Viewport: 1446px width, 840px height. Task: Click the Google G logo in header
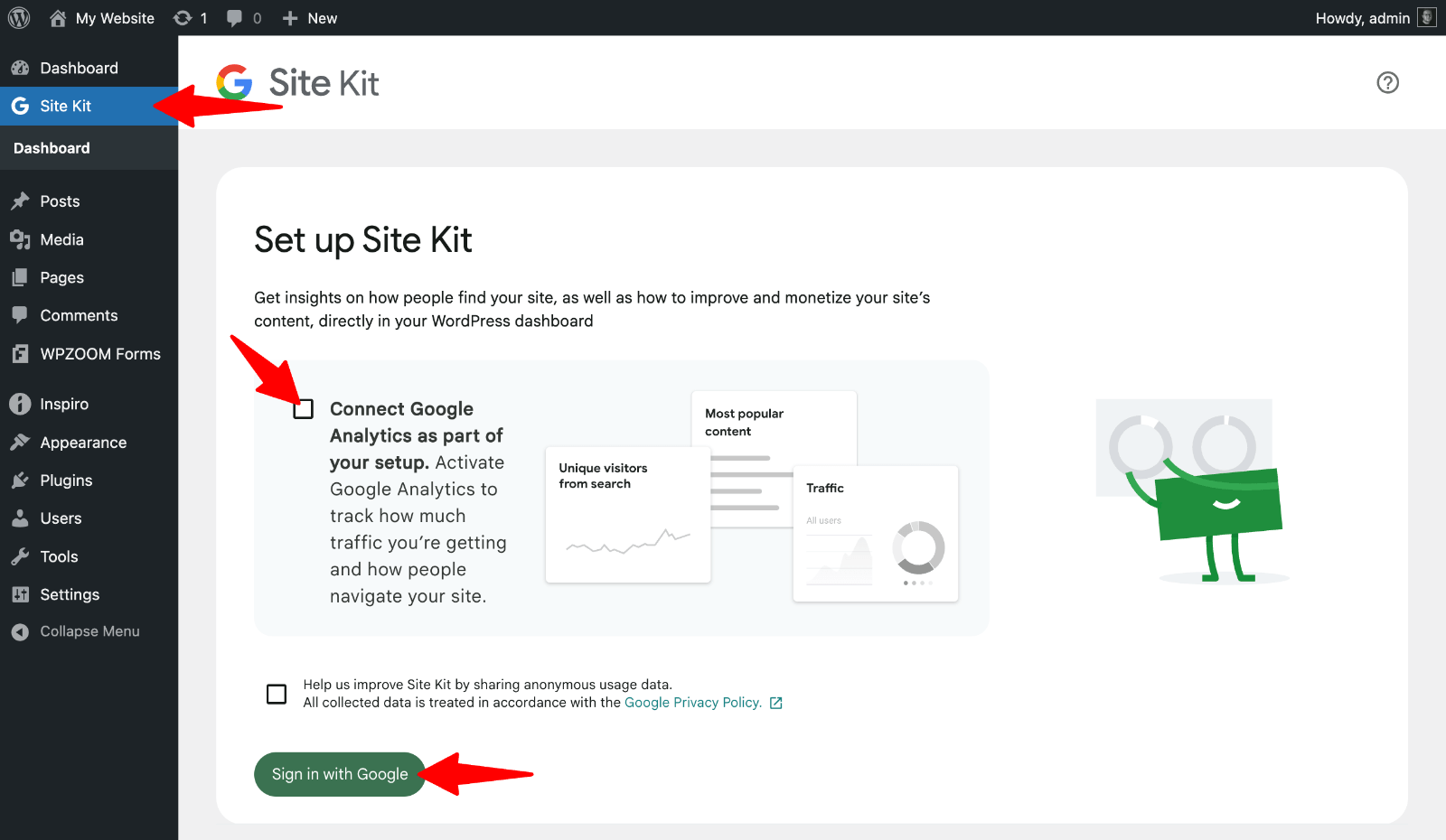pyautogui.click(x=234, y=82)
